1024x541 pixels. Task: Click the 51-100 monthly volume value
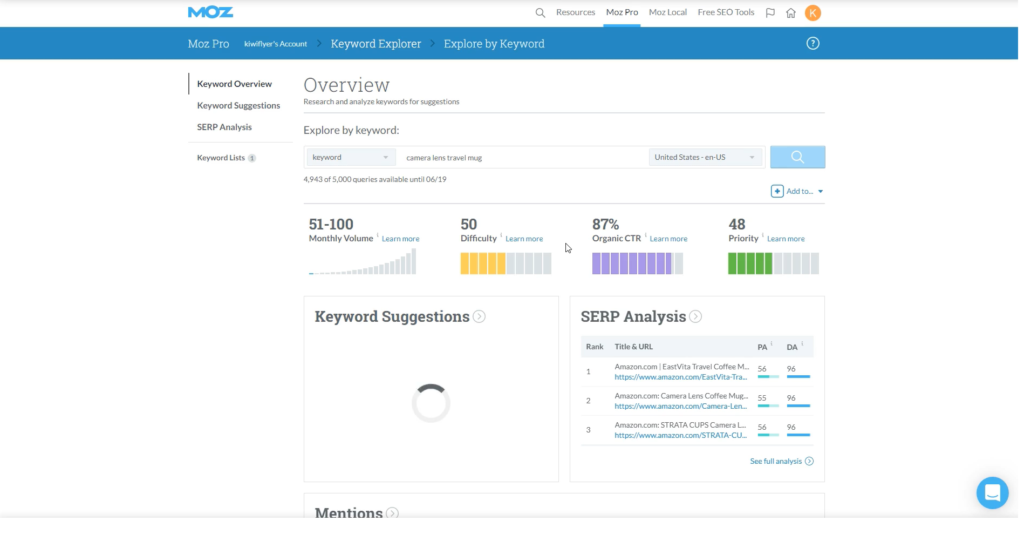pyautogui.click(x=331, y=224)
